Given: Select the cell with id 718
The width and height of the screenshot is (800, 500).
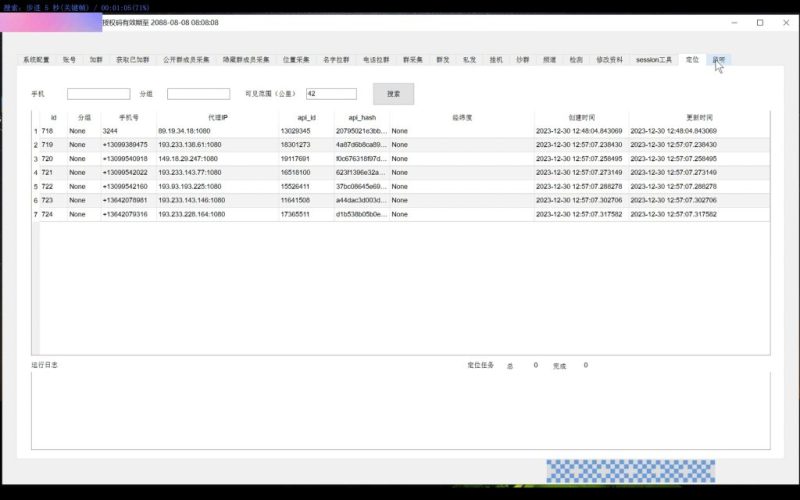Looking at the screenshot, I should [54, 131].
